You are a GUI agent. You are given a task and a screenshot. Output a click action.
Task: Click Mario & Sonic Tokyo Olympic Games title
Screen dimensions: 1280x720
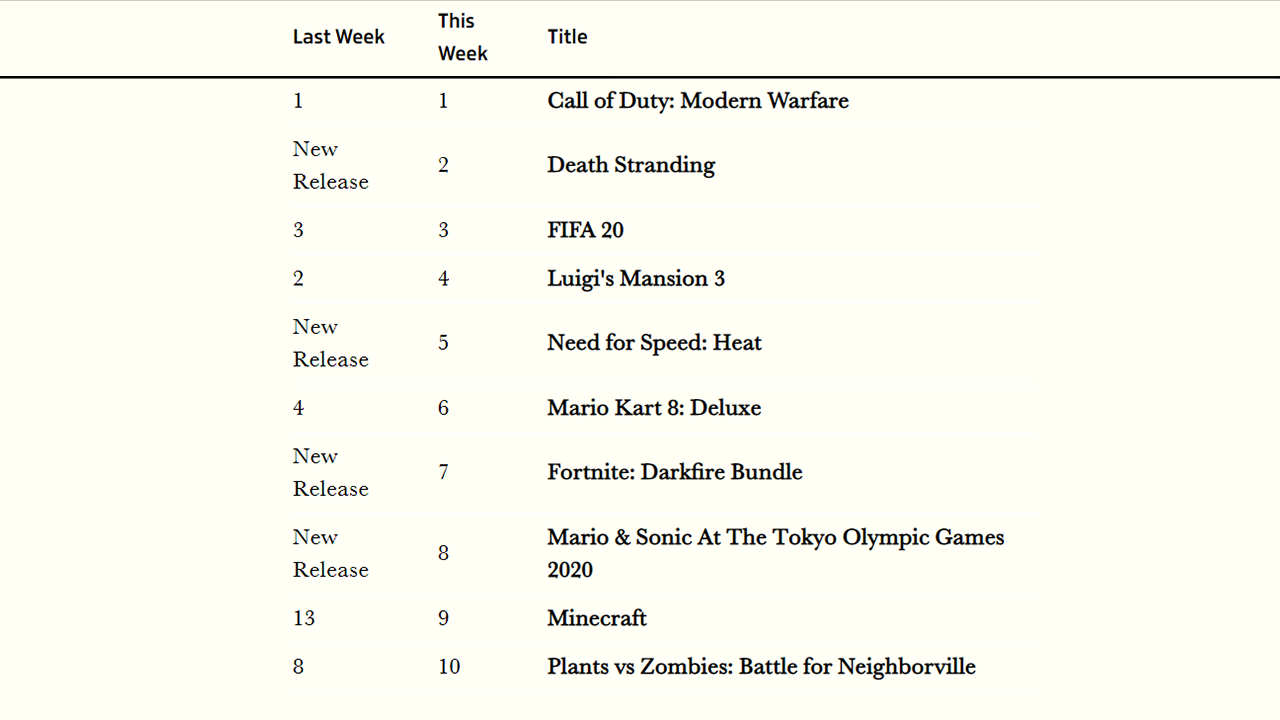pos(775,553)
